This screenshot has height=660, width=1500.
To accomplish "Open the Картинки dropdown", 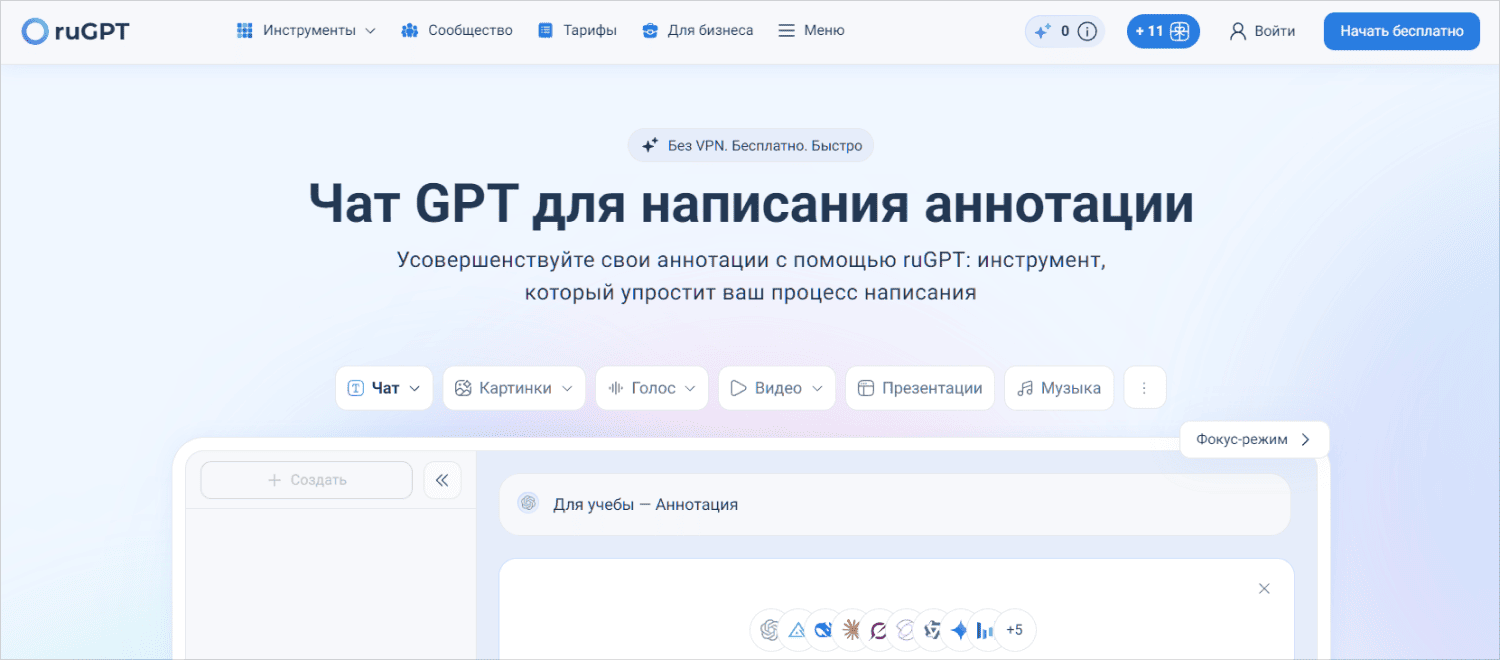I will point(514,388).
